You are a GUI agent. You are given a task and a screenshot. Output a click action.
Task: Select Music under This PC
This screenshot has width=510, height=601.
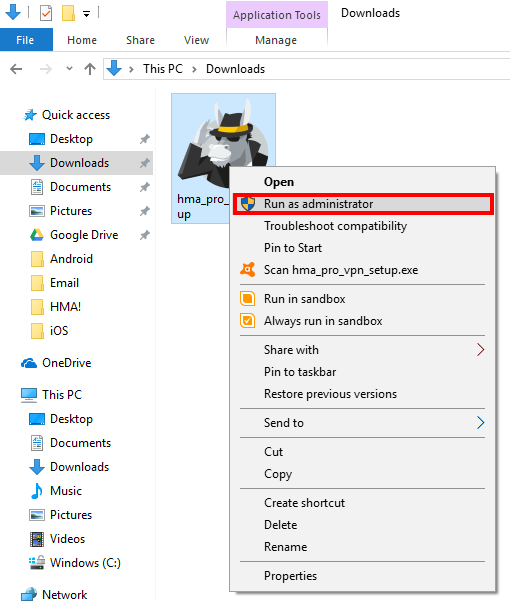66,491
